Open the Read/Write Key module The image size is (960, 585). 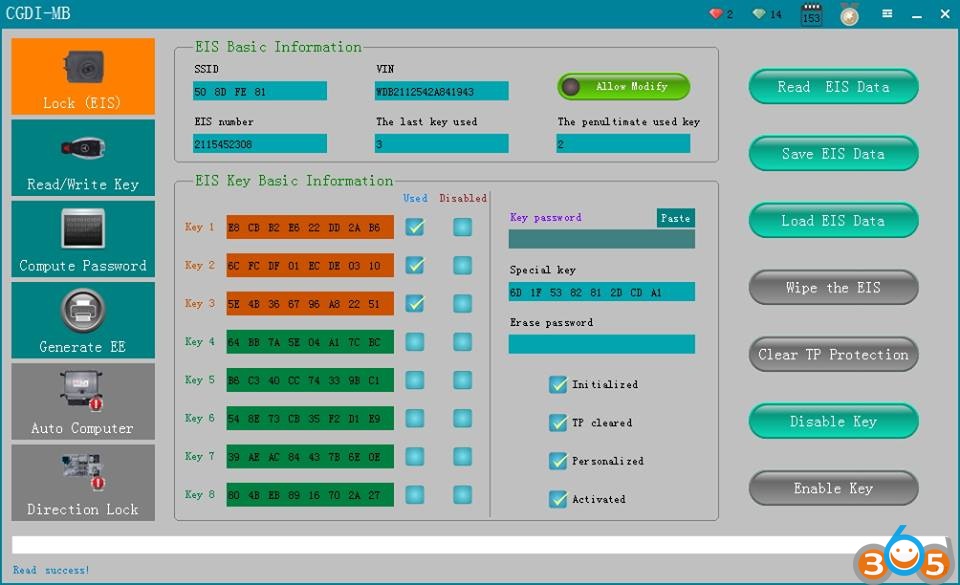(x=83, y=158)
